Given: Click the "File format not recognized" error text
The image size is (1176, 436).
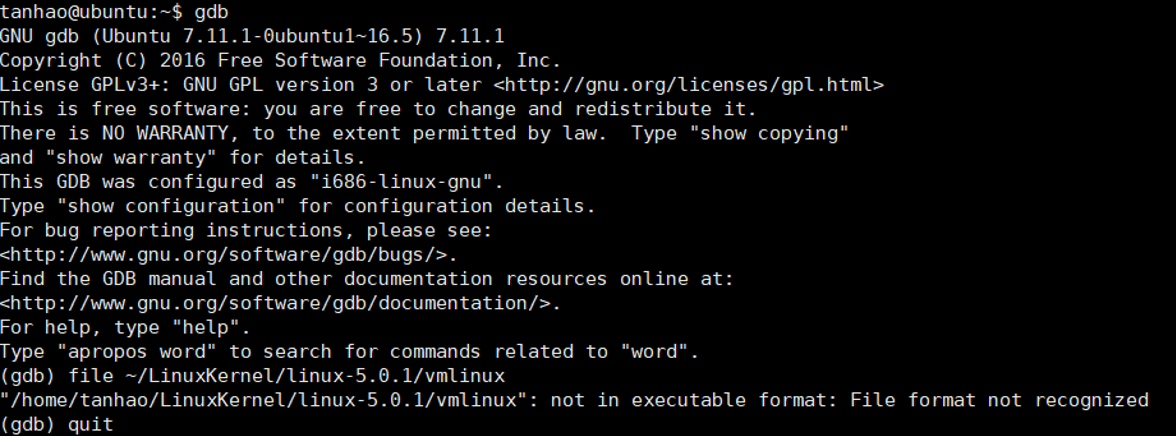Looking at the screenshot, I should [x=998, y=400].
